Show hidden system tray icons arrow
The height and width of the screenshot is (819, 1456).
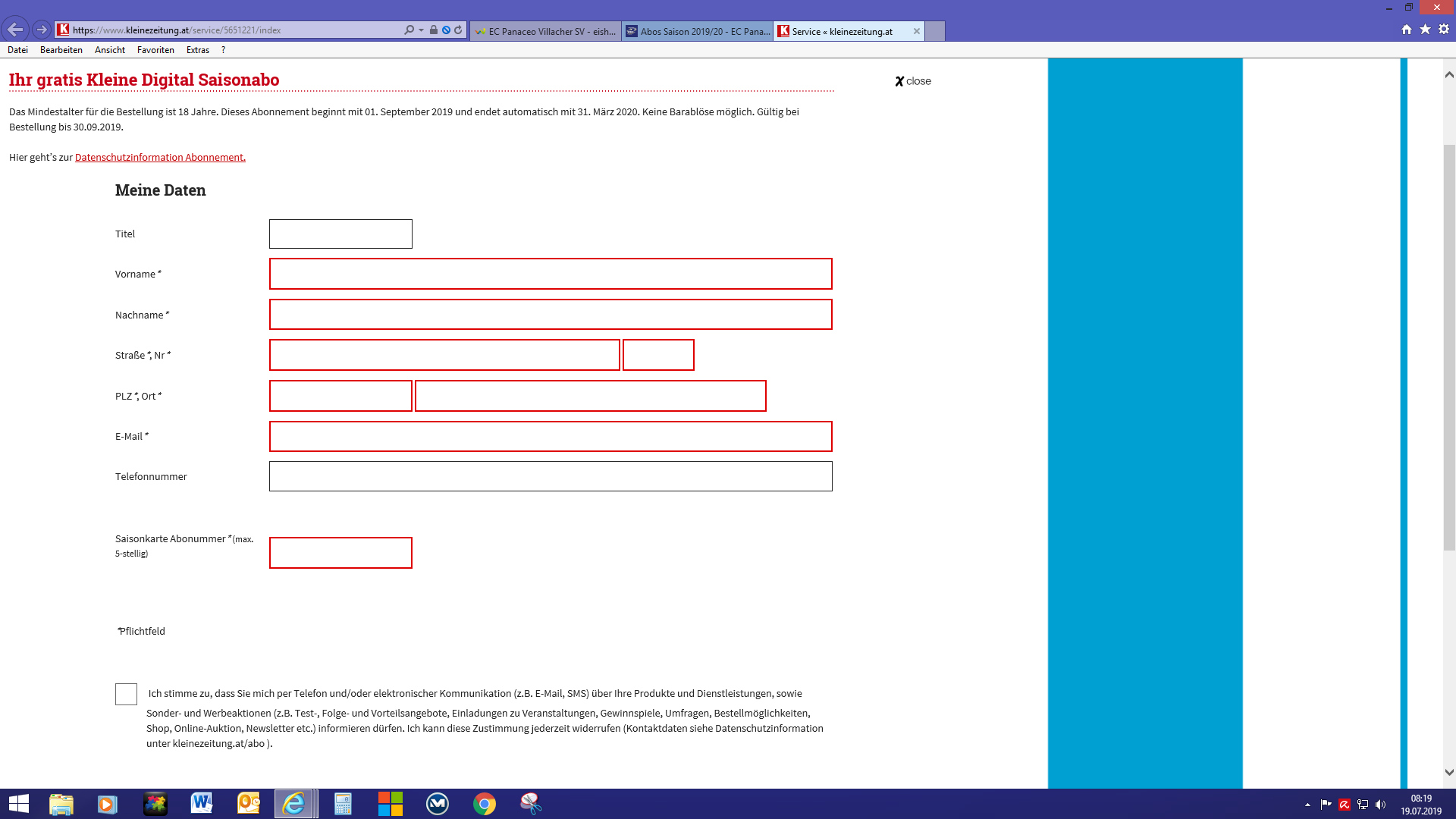[1307, 805]
